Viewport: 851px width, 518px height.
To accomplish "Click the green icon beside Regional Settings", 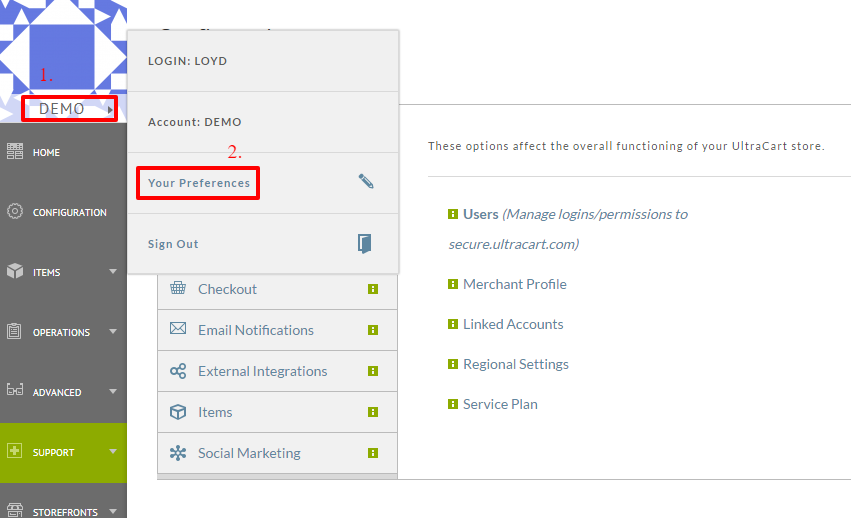I will click(453, 364).
